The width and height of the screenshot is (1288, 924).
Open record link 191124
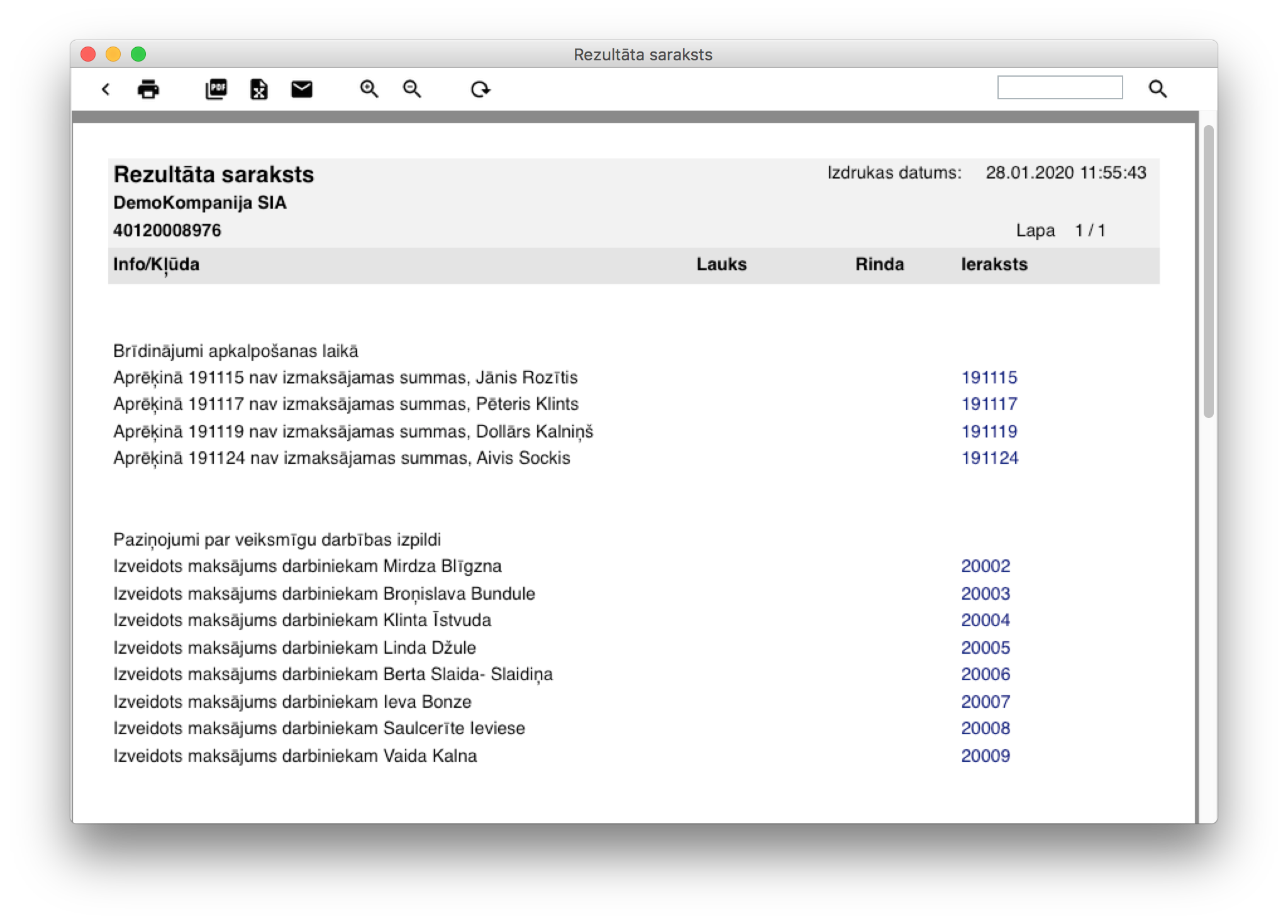point(989,458)
